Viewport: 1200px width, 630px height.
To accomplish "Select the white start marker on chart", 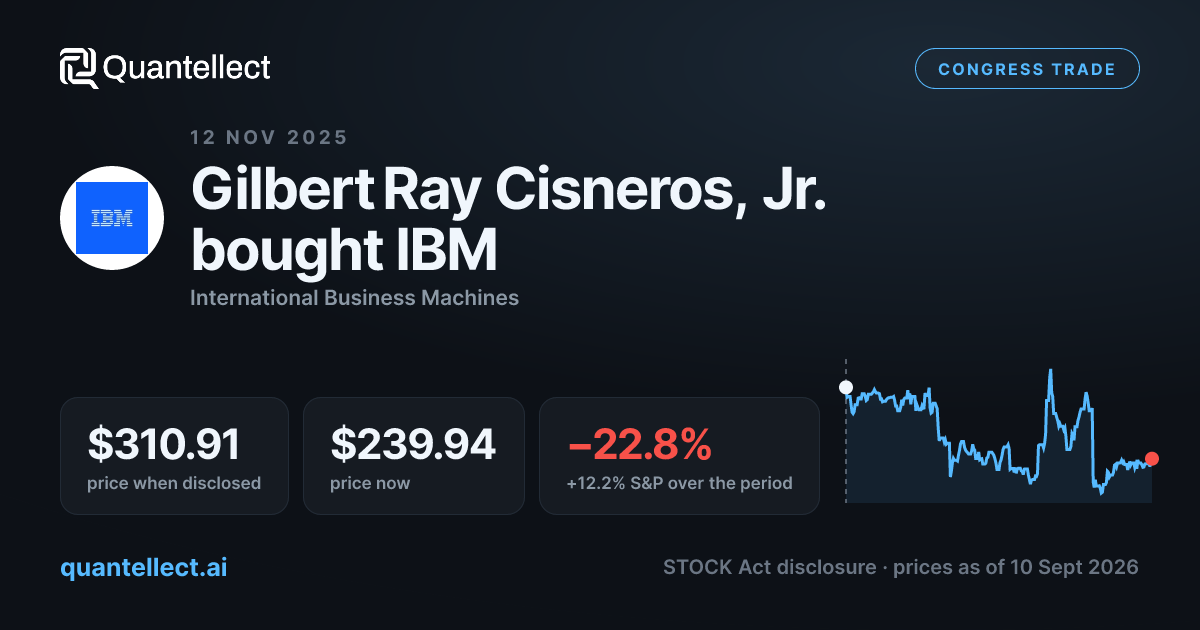I will point(846,387).
